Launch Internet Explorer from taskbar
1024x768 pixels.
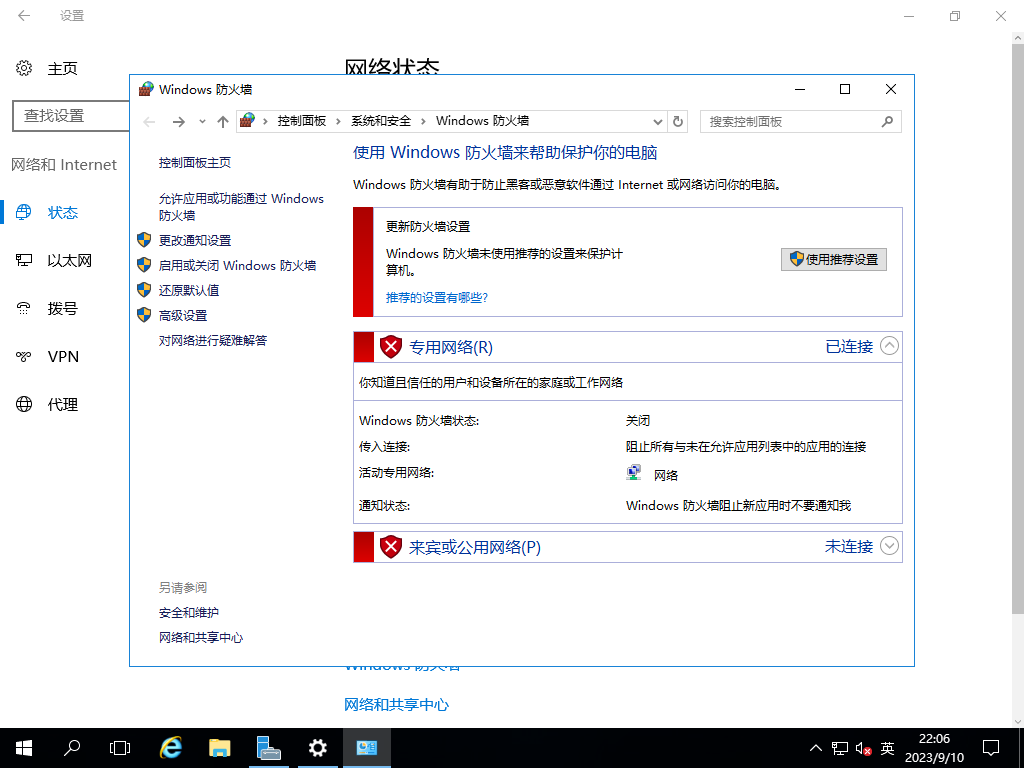click(171, 748)
